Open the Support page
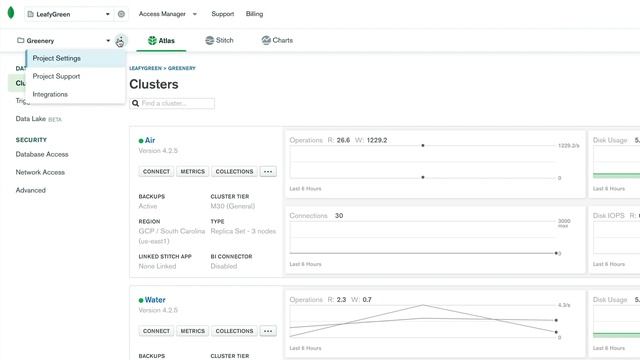 pyautogui.click(x=222, y=14)
